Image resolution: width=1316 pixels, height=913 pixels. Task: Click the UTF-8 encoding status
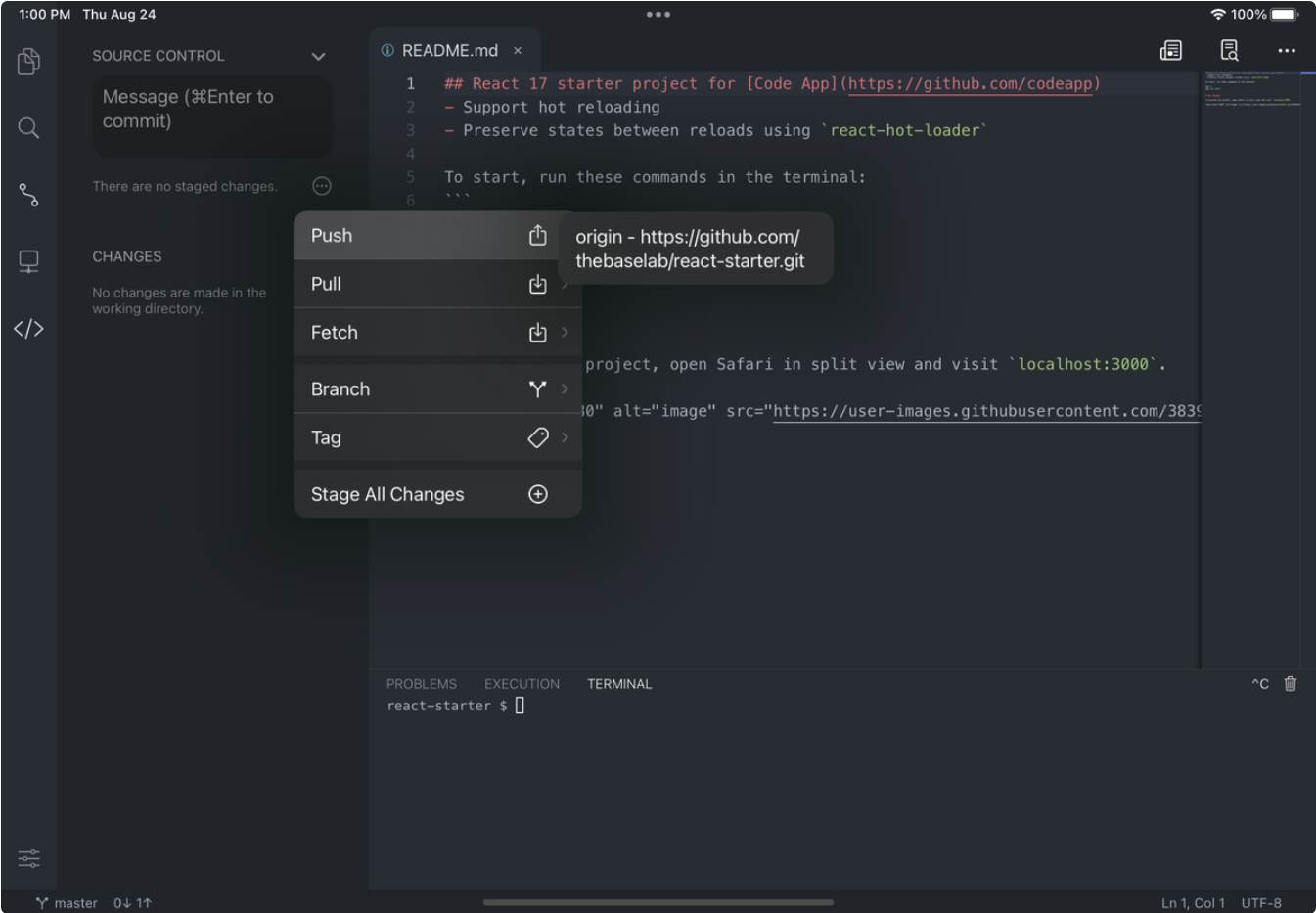[1261, 903]
